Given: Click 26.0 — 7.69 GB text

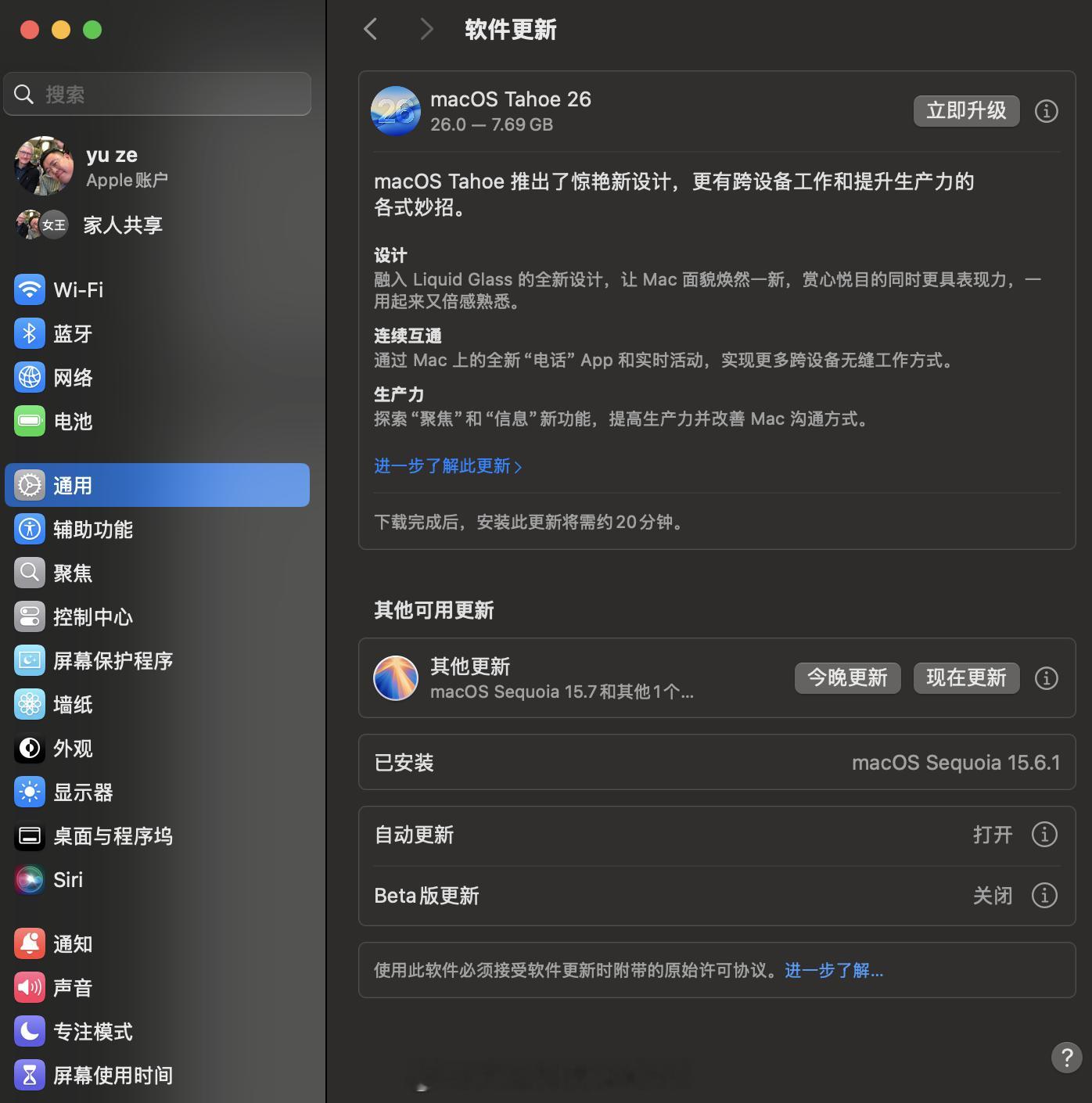Looking at the screenshot, I should click(491, 124).
